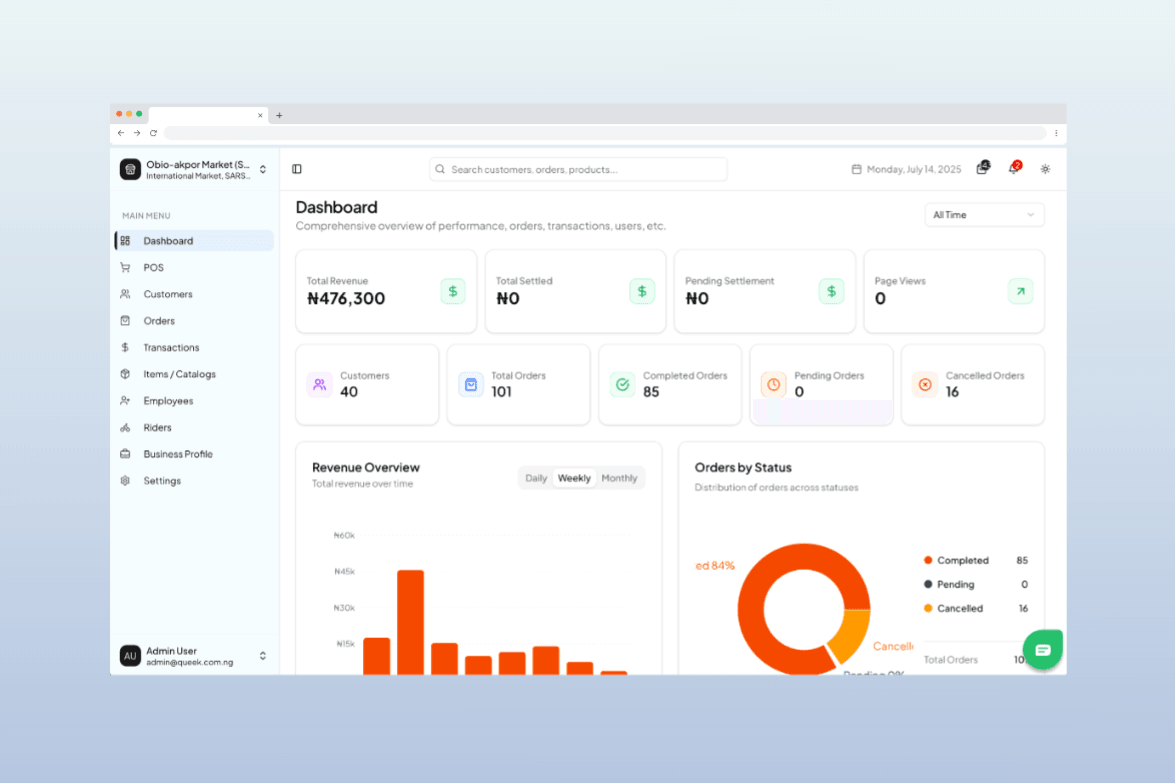The image size is (1175, 783).
Task: Open Items / Catalogs cube icon
Action: click(126, 374)
